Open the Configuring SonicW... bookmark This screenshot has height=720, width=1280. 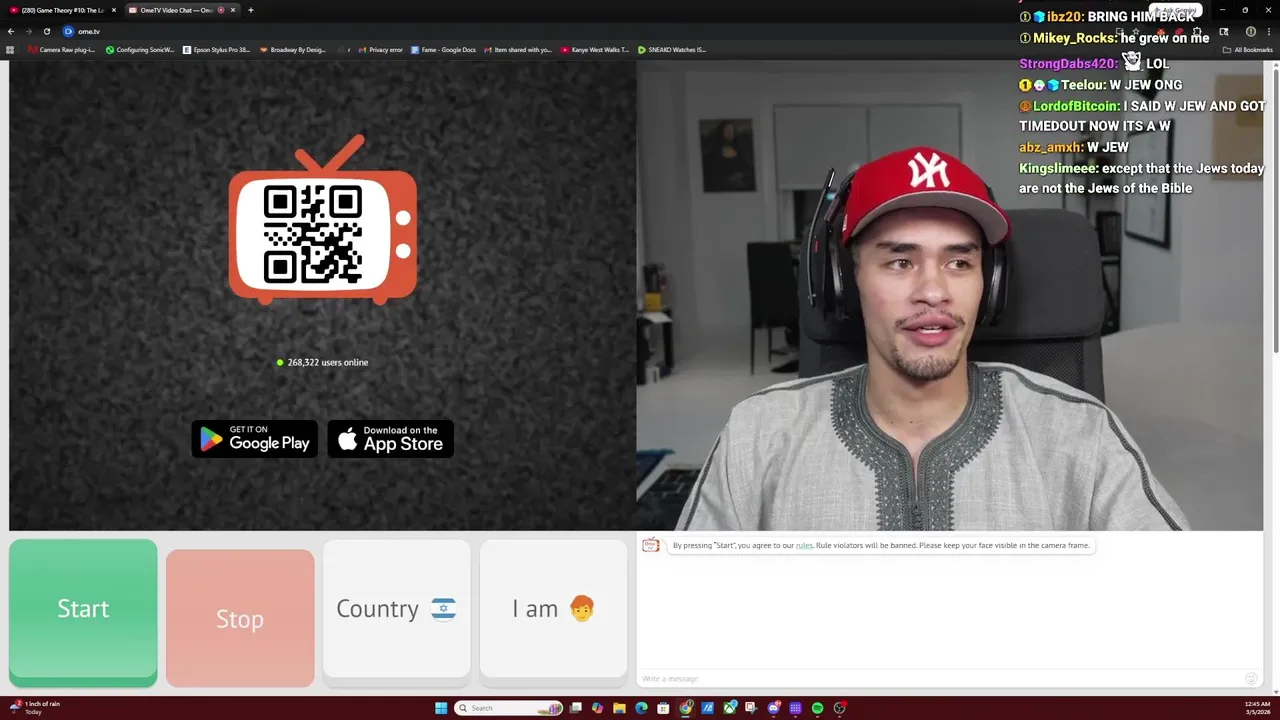pos(140,50)
